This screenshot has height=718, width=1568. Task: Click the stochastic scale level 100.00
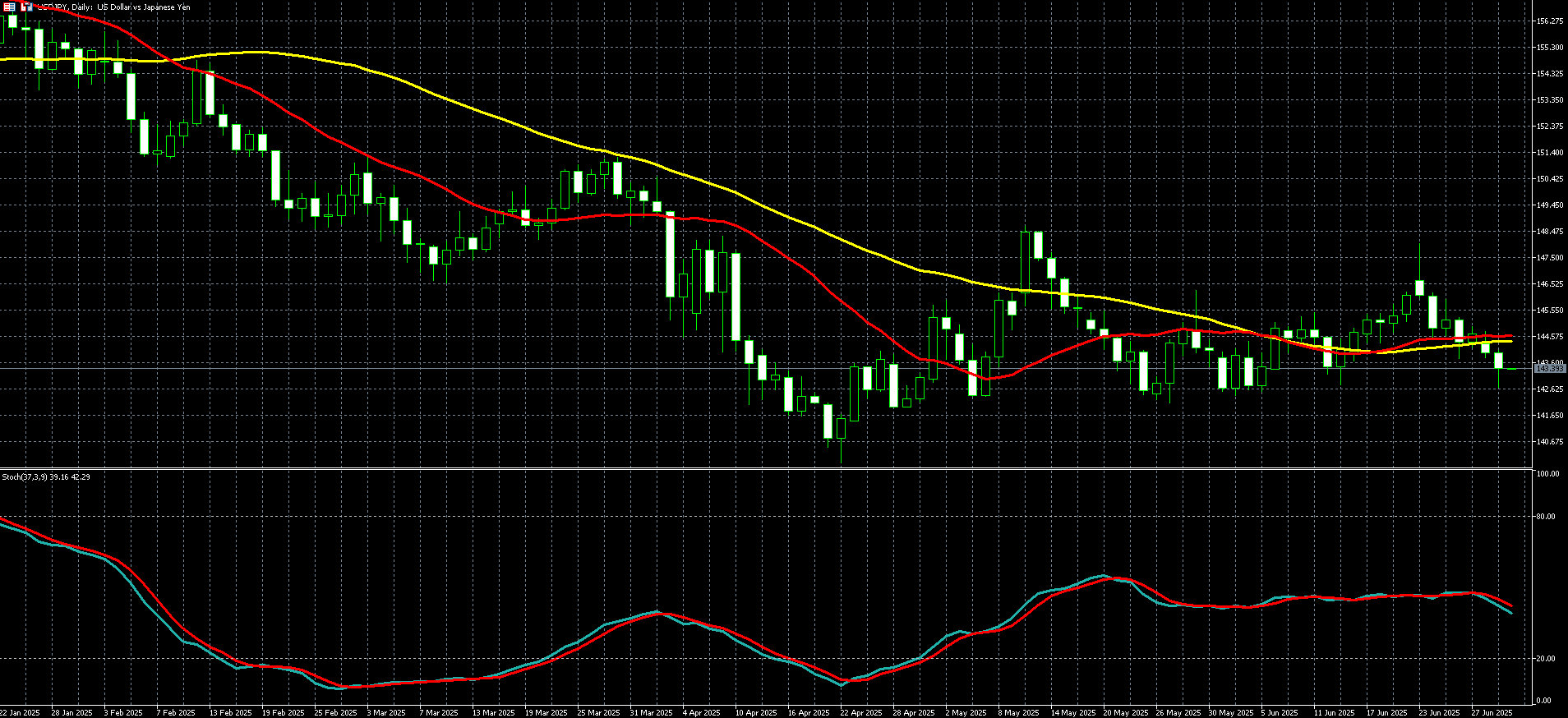pos(1547,474)
